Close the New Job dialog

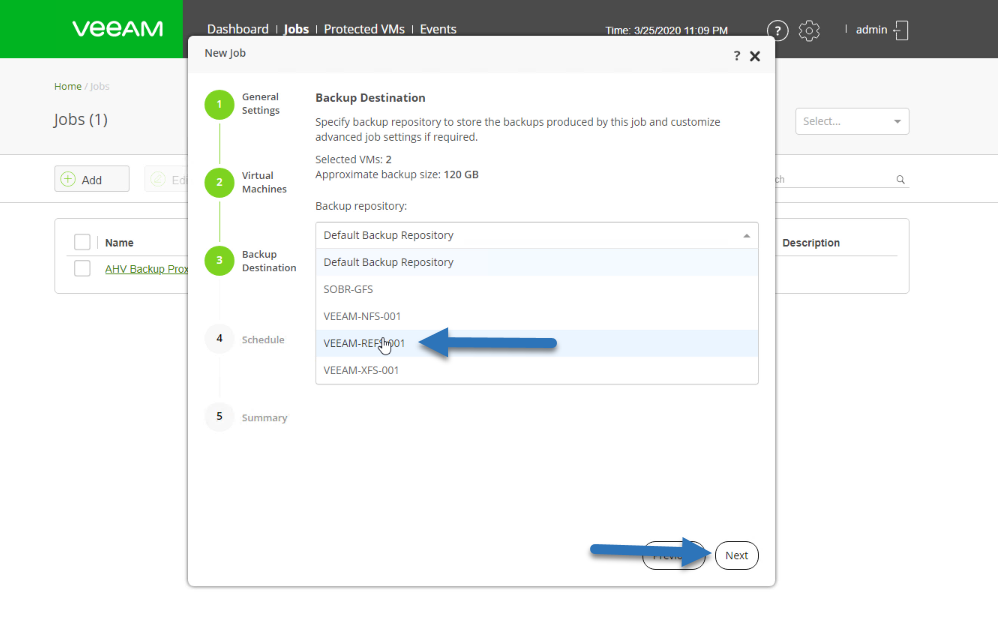755,56
